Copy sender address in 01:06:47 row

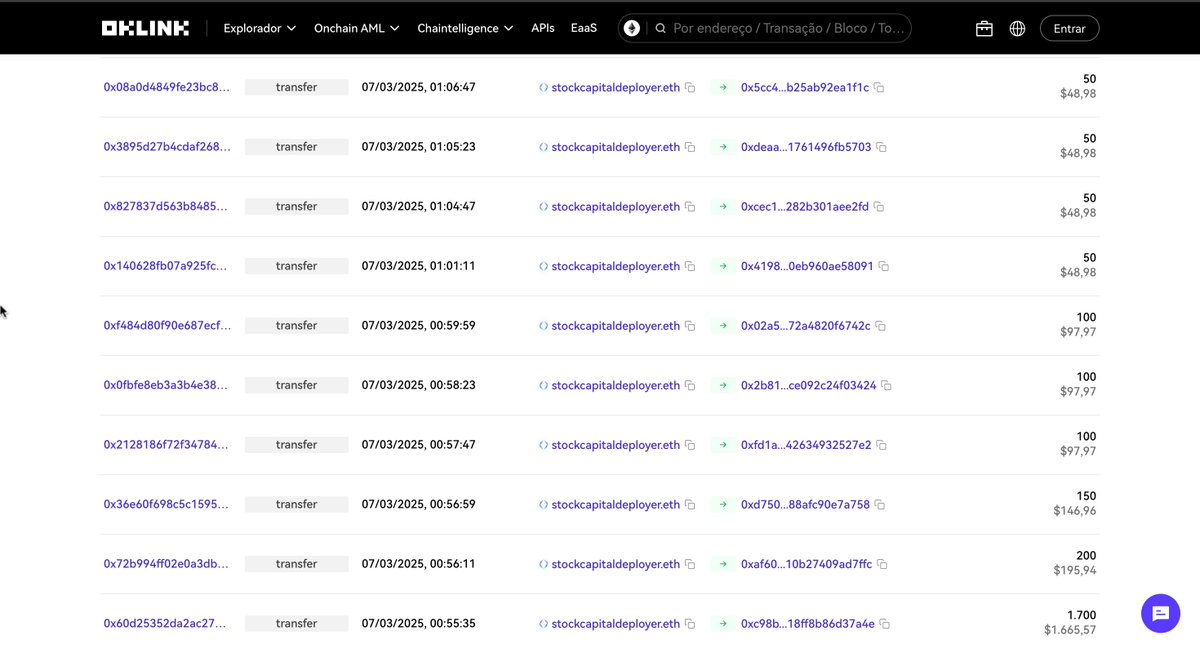point(690,88)
